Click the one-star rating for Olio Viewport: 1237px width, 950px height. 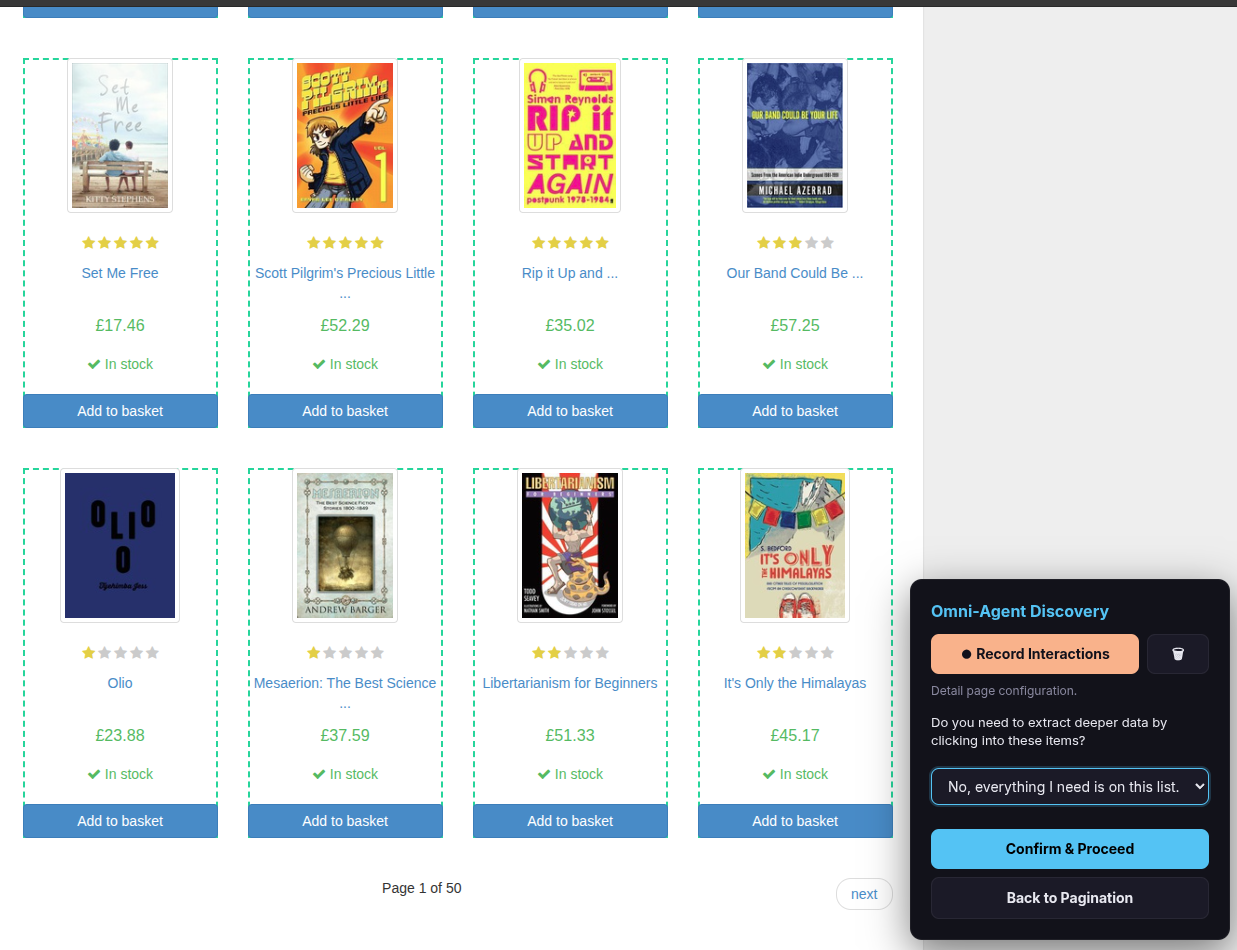point(120,653)
